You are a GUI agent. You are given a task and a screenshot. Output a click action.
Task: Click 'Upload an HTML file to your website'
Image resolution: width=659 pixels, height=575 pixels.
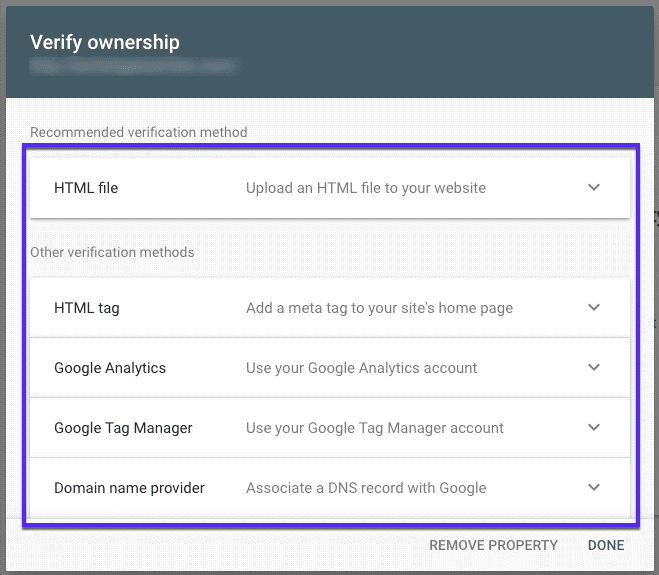(x=366, y=188)
